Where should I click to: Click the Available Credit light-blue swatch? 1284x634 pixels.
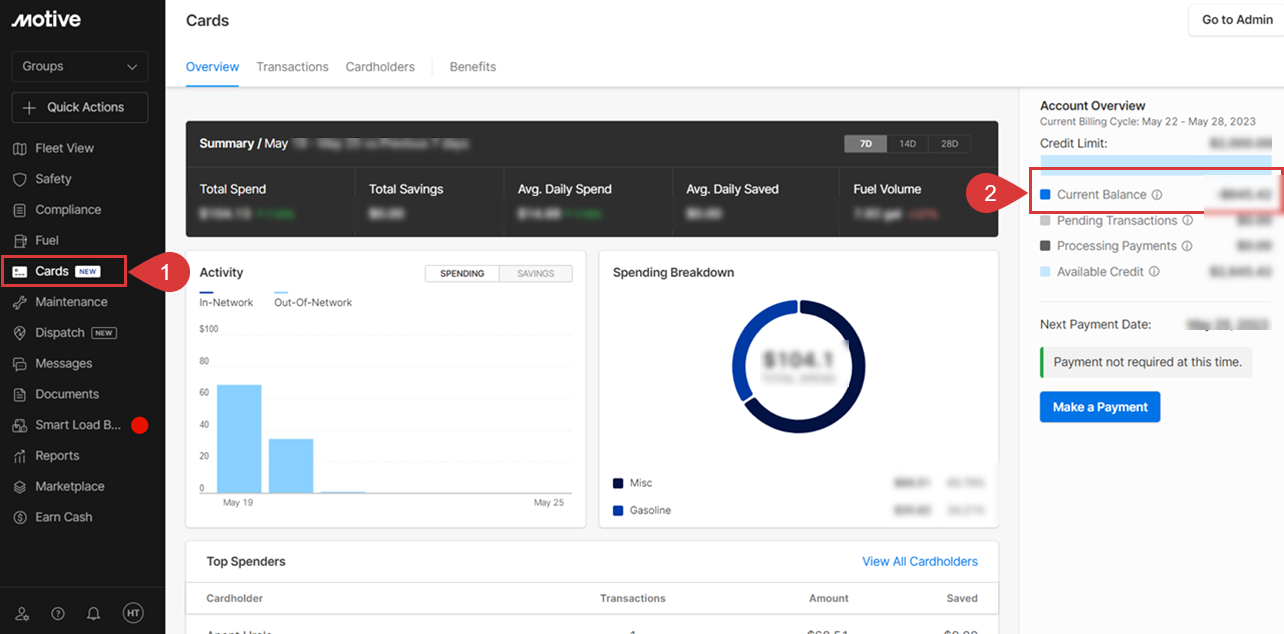(1045, 272)
